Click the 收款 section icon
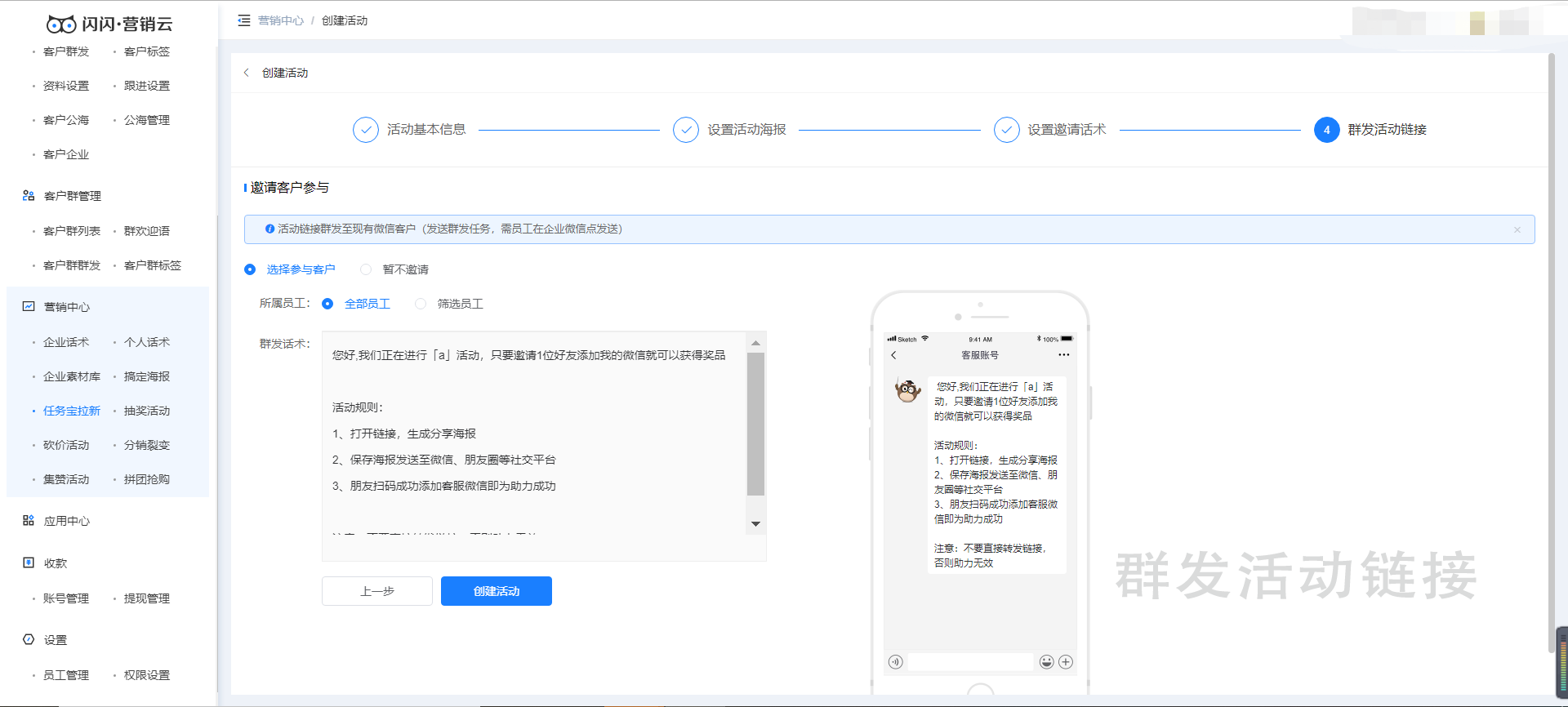 pos(29,563)
